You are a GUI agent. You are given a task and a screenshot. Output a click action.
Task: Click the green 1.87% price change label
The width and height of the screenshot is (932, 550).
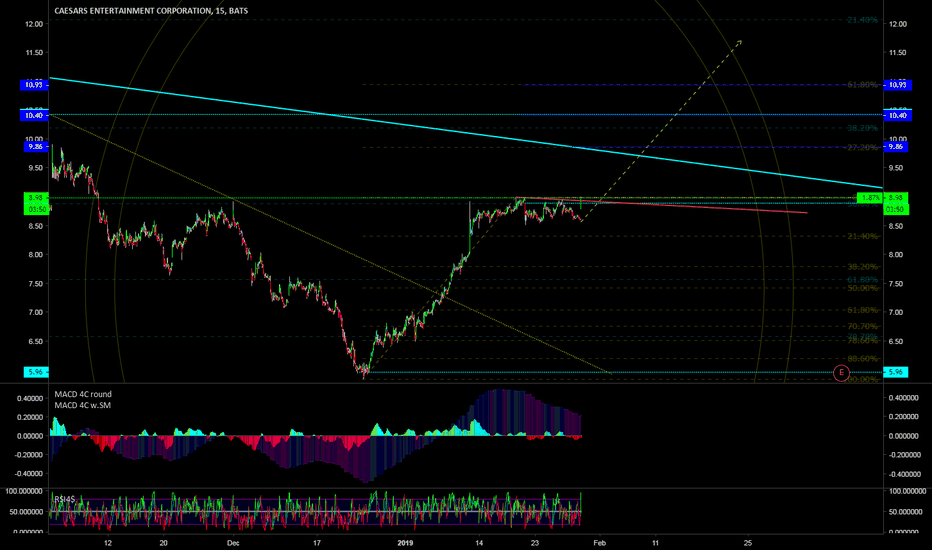click(x=870, y=198)
